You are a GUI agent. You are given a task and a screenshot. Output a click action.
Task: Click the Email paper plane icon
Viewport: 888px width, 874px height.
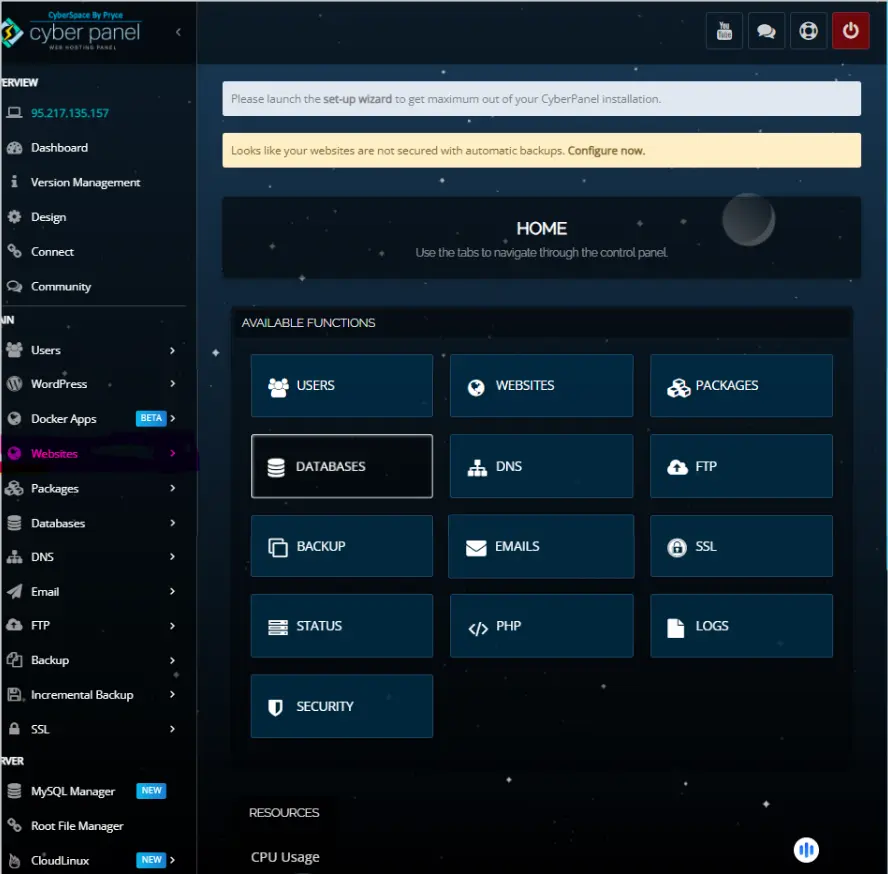click(x=14, y=591)
